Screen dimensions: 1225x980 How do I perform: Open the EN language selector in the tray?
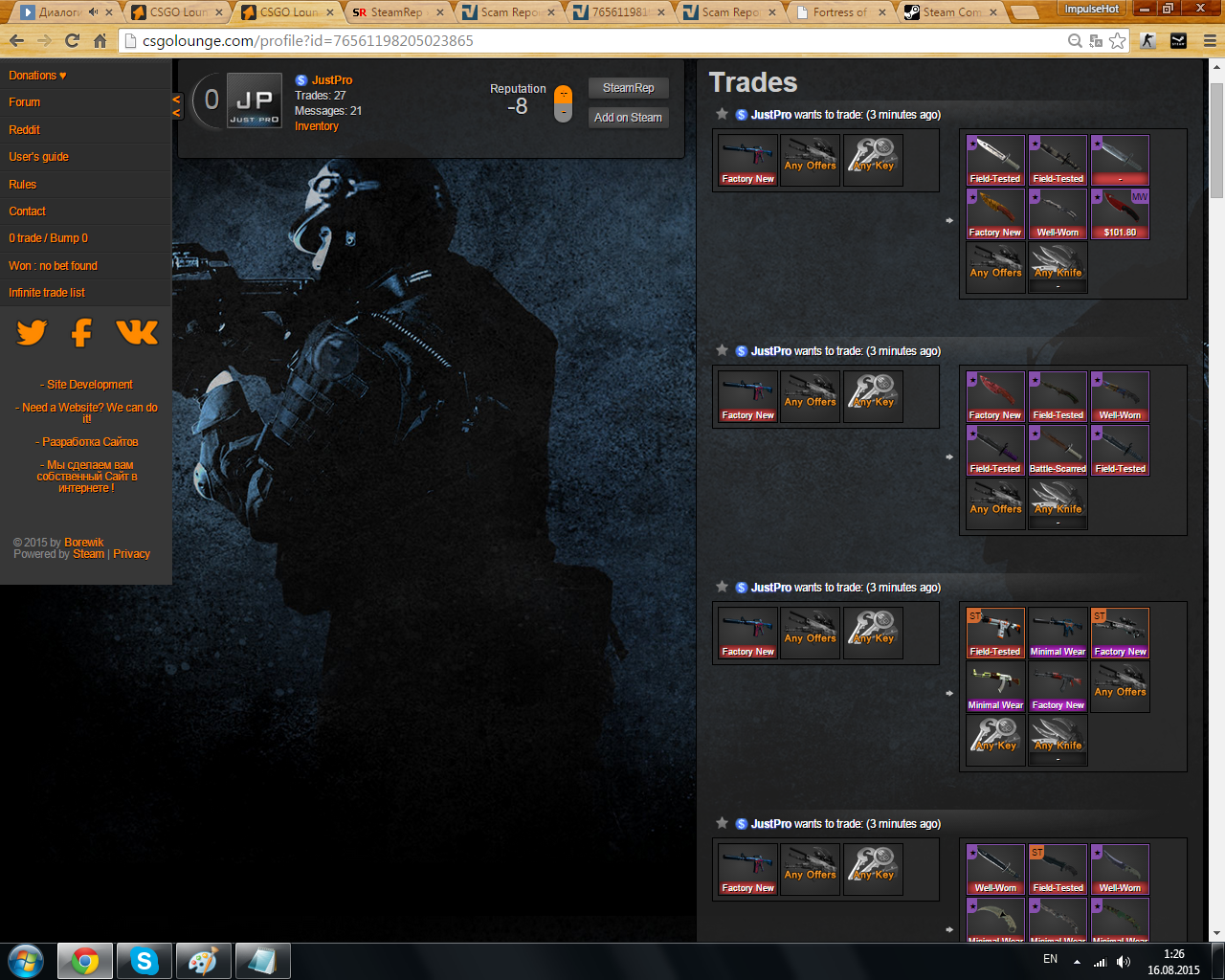point(1050,959)
